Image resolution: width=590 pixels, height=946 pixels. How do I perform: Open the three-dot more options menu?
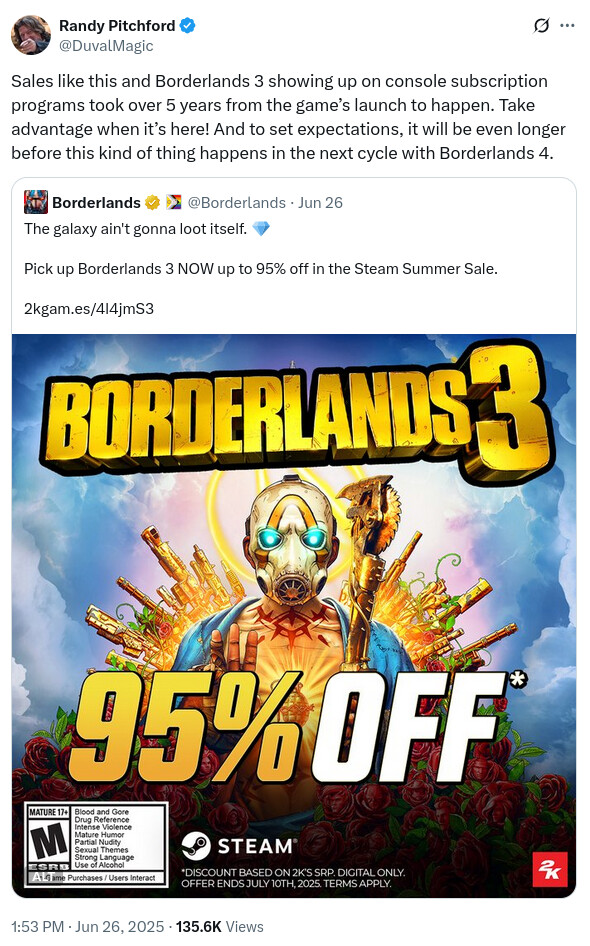[x=567, y=26]
